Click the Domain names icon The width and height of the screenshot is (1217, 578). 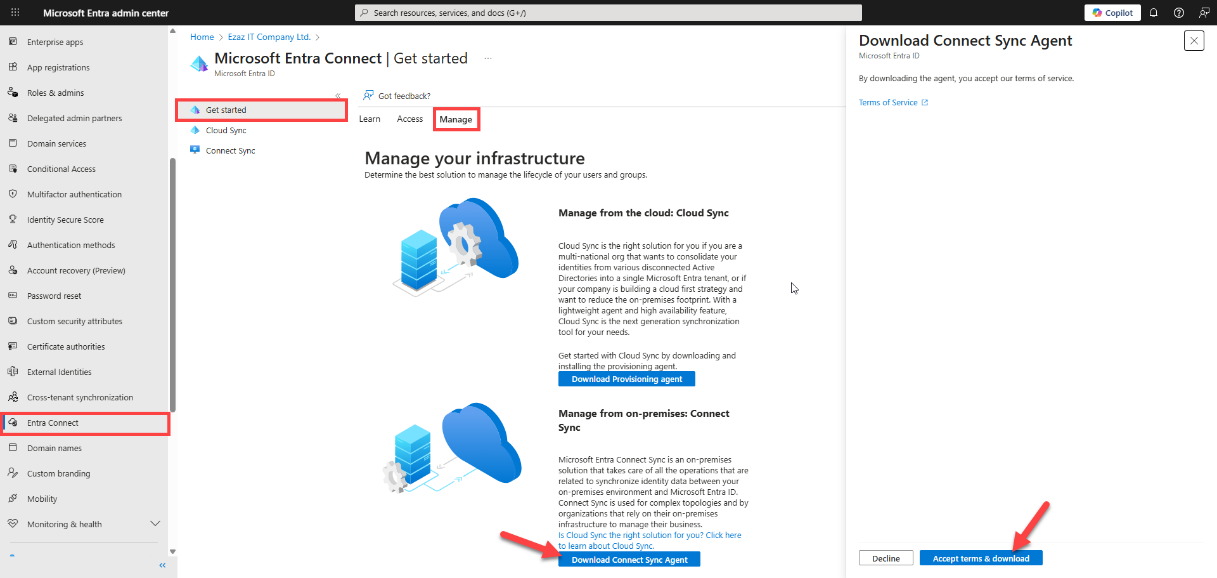point(12,448)
